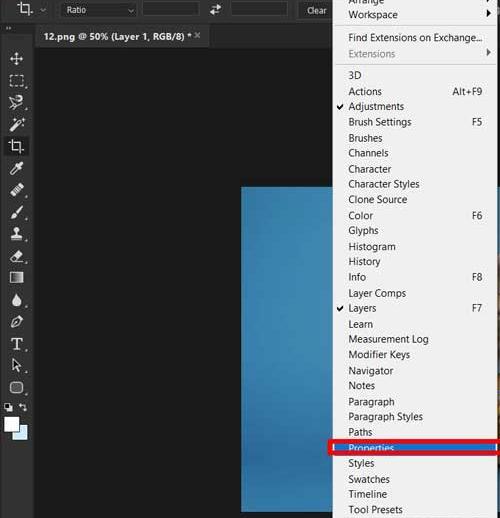Screen dimensions: 500x518
Task: Open the Swatches panel
Action: pyautogui.click(x=415, y=479)
